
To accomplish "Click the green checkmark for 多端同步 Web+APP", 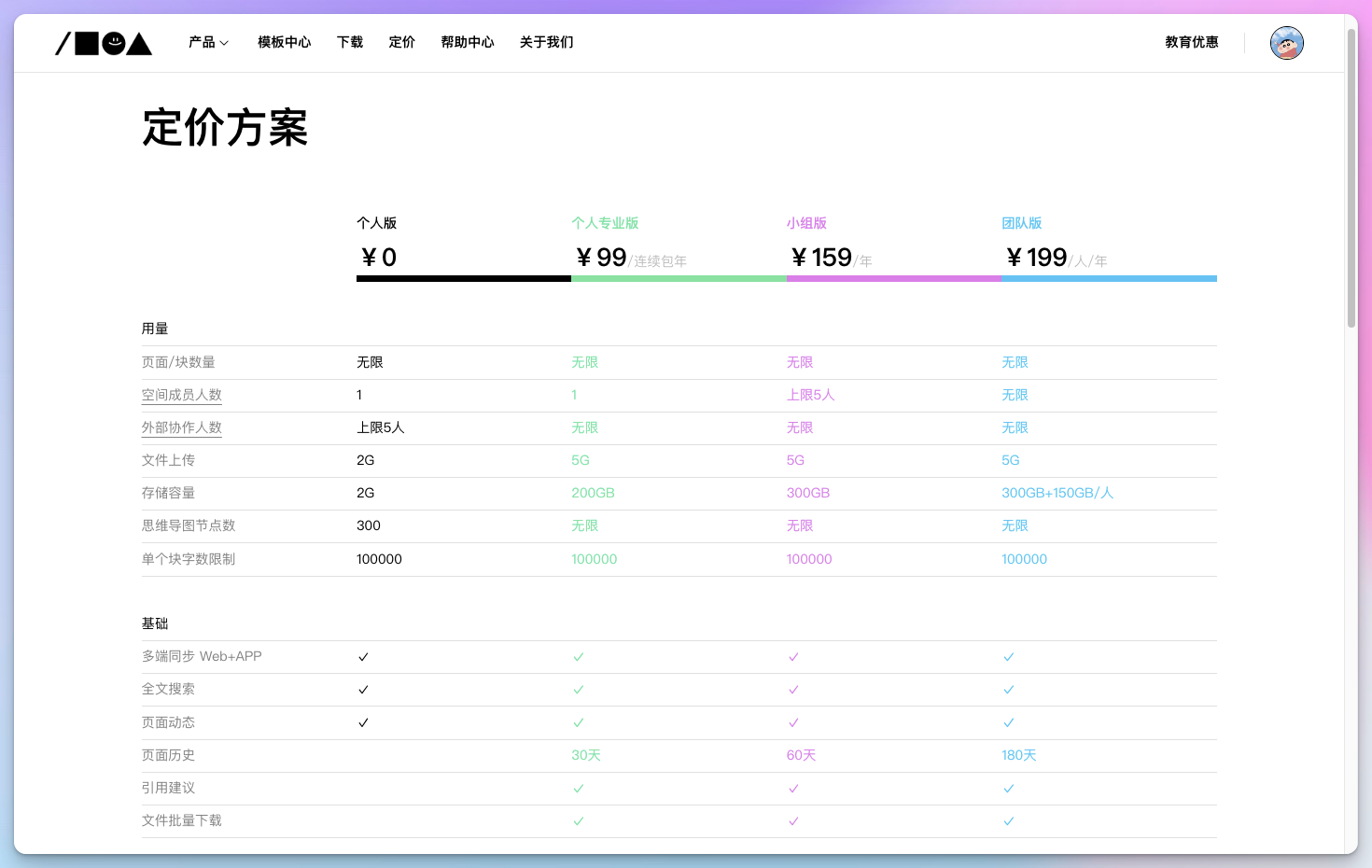I will pyautogui.click(x=578, y=657).
